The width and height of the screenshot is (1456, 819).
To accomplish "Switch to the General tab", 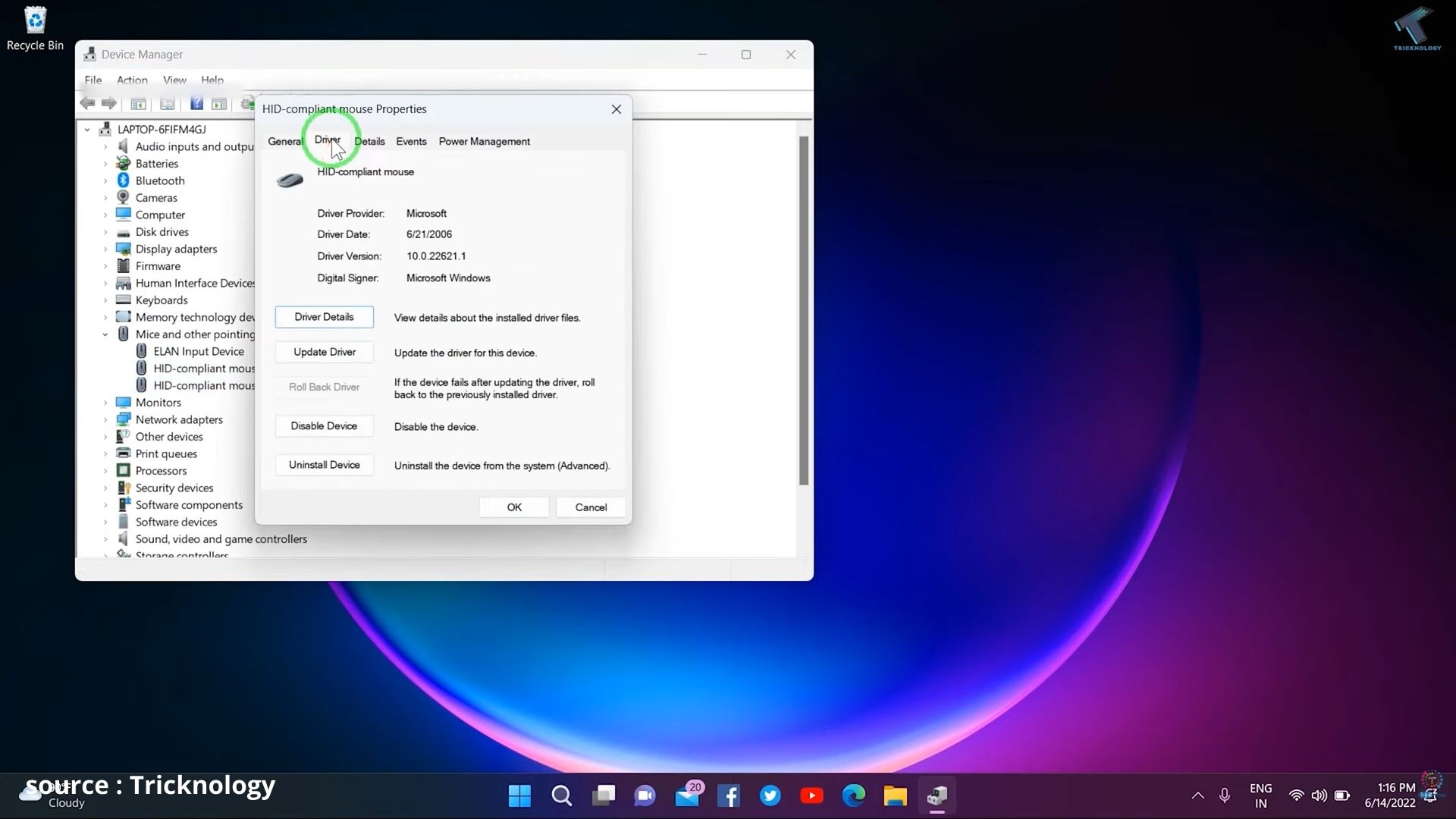I will (x=285, y=142).
